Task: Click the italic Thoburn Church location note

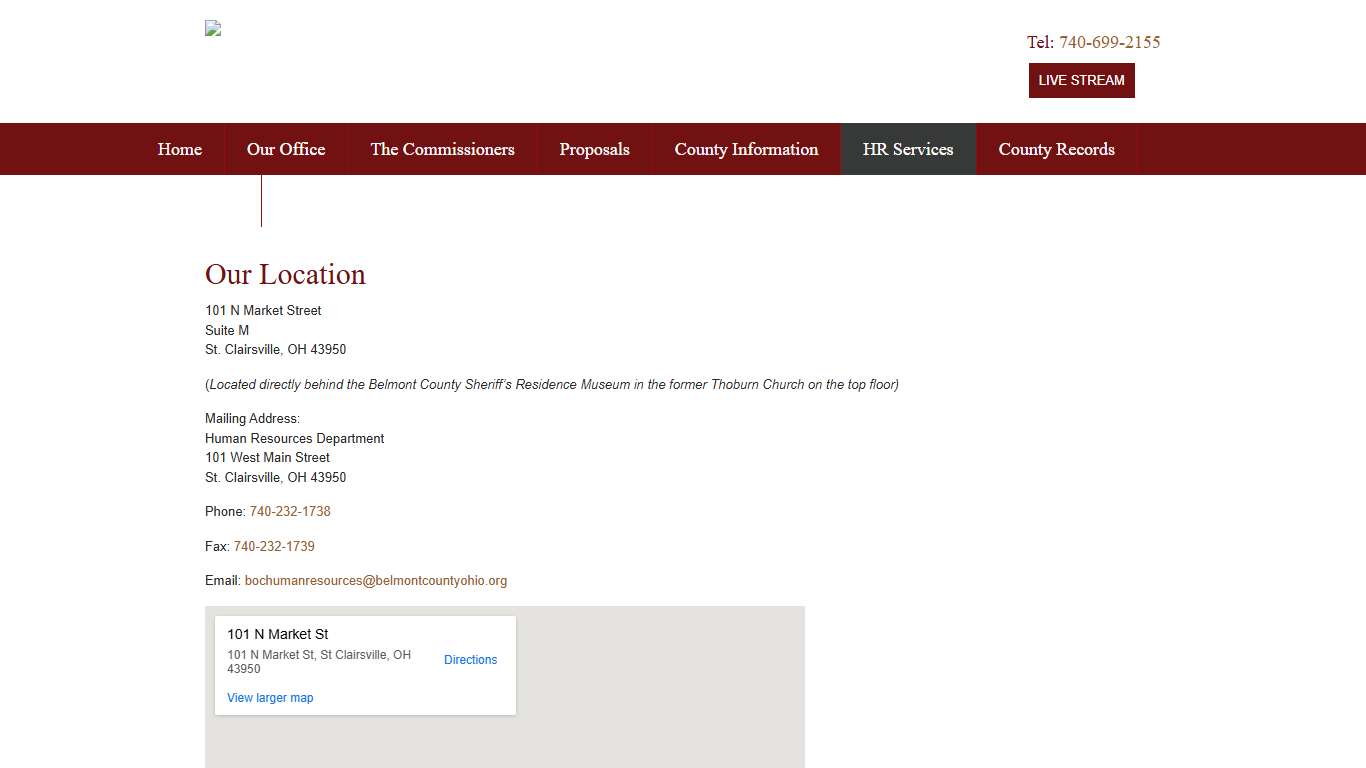Action: coord(552,384)
